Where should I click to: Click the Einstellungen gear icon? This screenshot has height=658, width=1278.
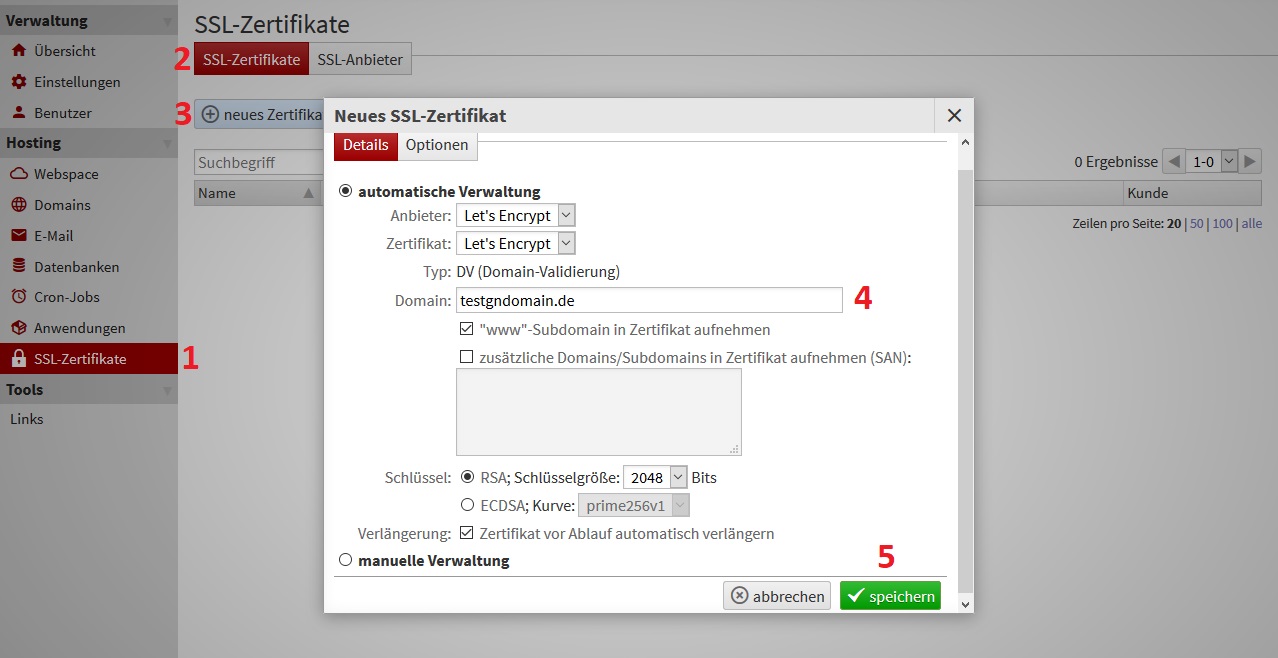click(x=18, y=82)
